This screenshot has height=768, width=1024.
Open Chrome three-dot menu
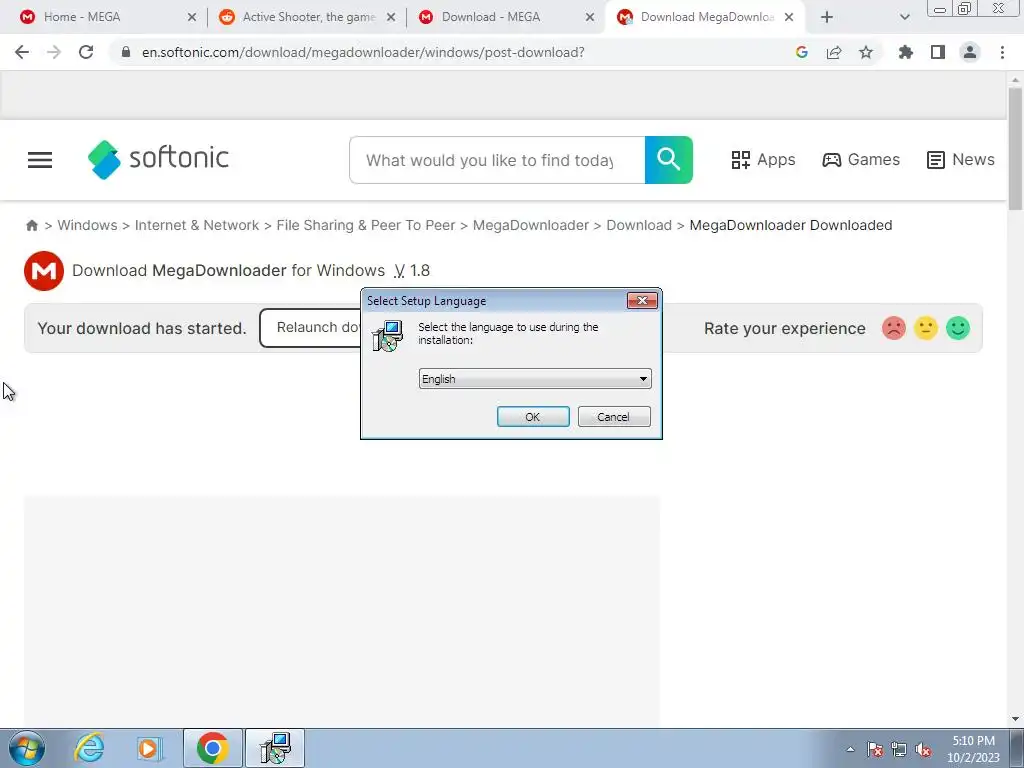(x=1002, y=52)
